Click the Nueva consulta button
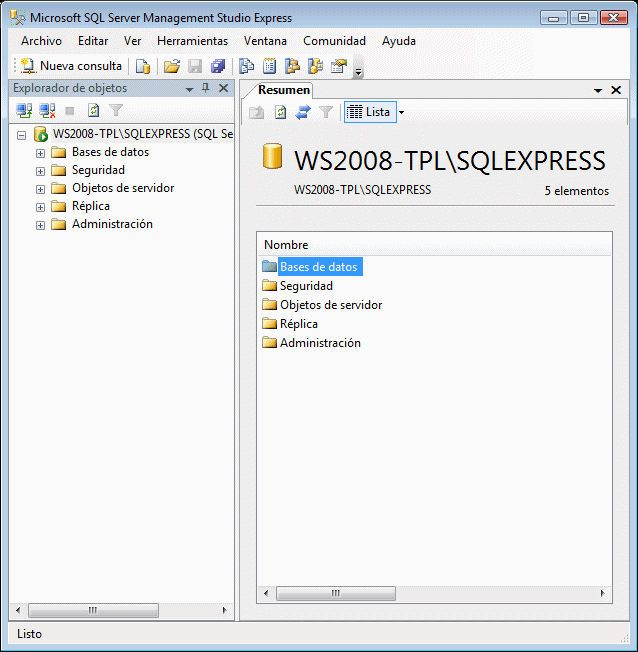638x652 pixels. pos(72,66)
